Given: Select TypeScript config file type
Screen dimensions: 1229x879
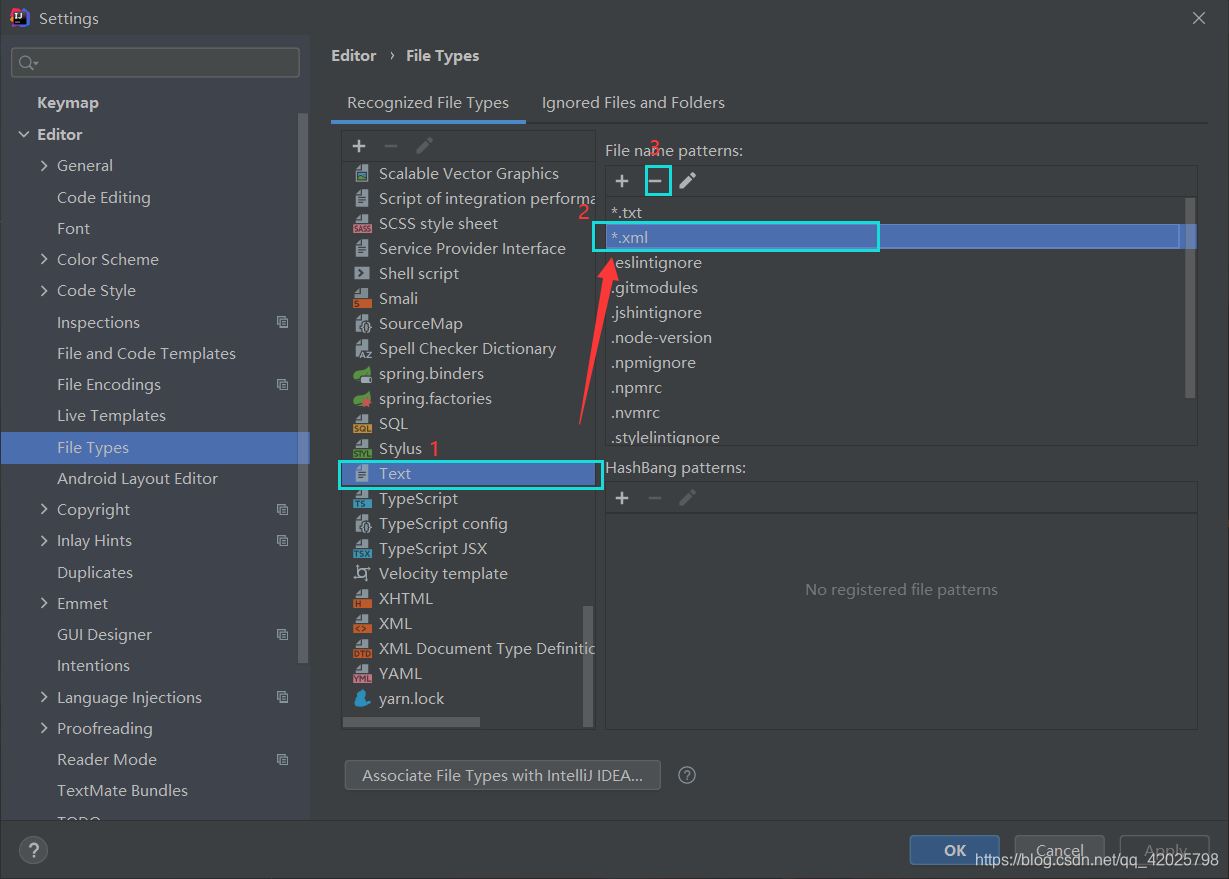Looking at the screenshot, I should [x=469, y=524].
